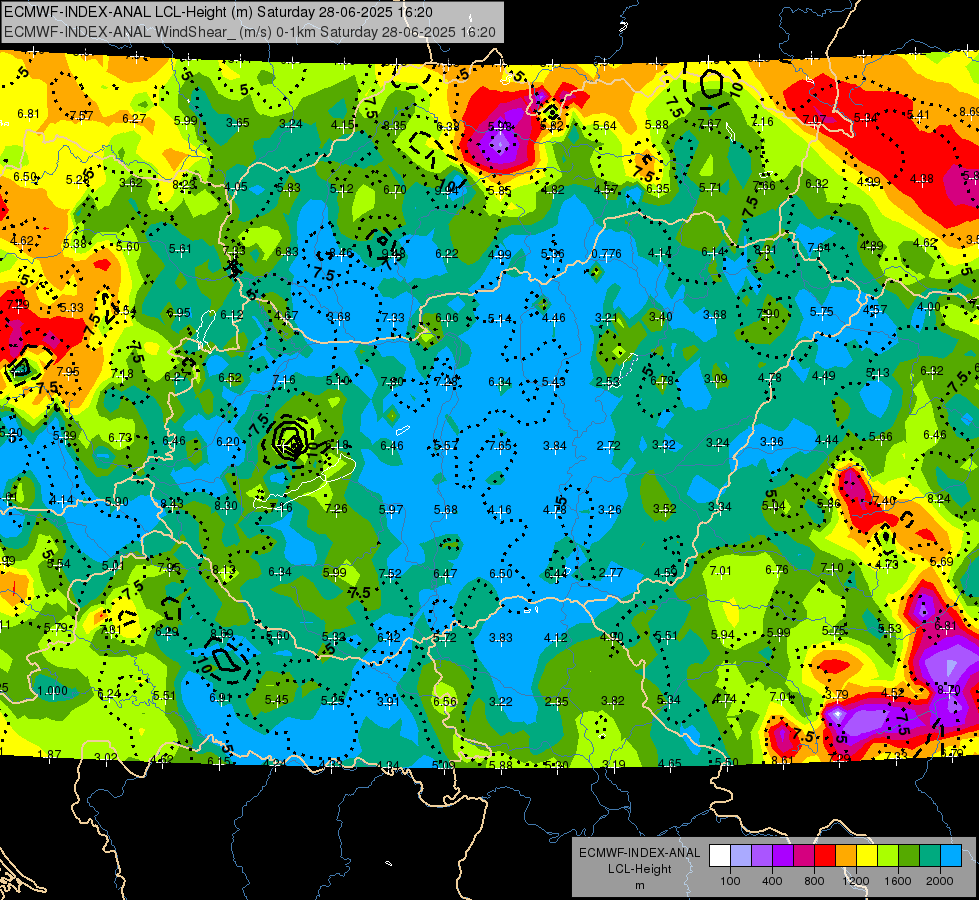Click the grid value 2.72

(609, 445)
